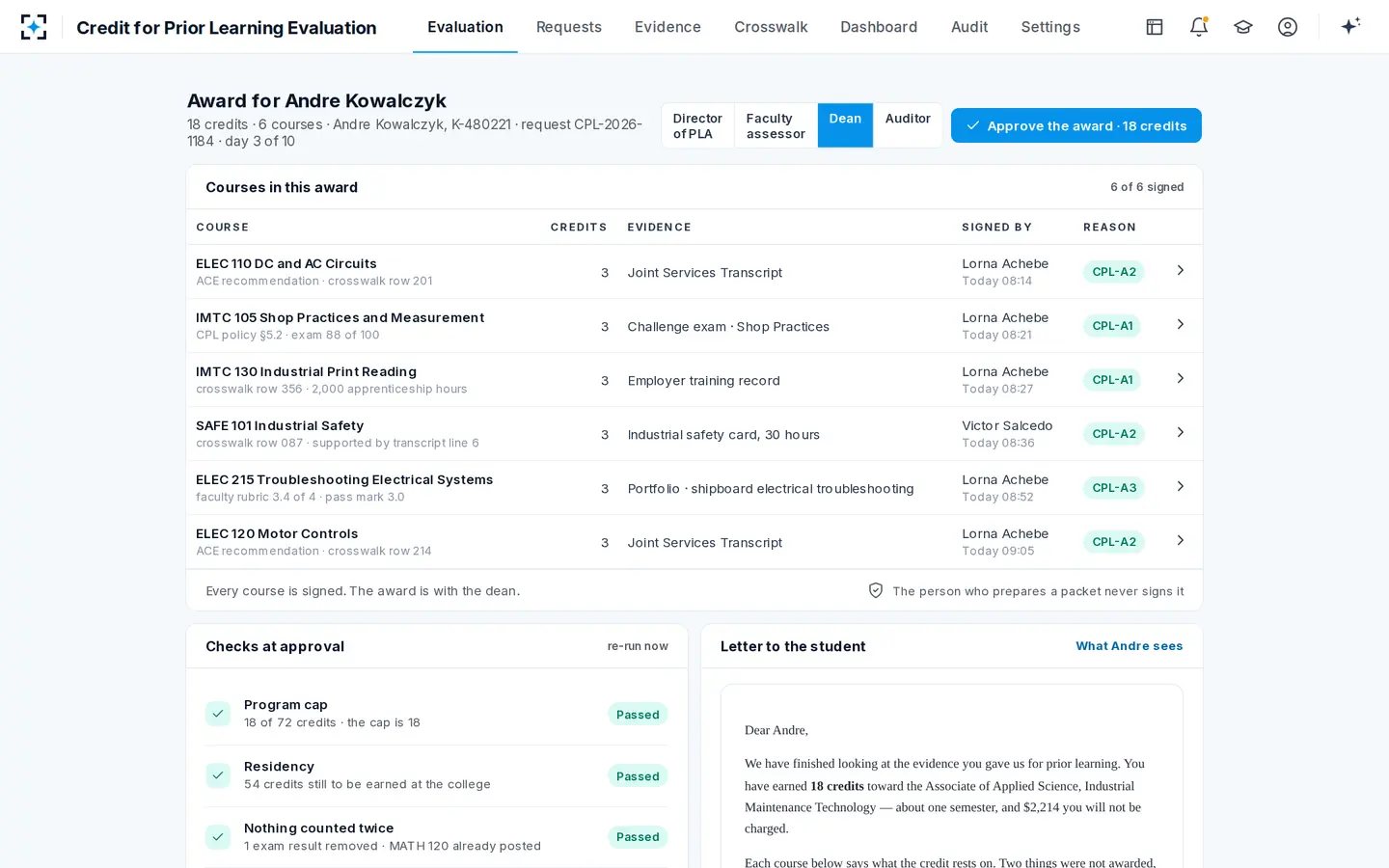Open the layout panel icon
Screen dimensions: 1389x868
1155,27
